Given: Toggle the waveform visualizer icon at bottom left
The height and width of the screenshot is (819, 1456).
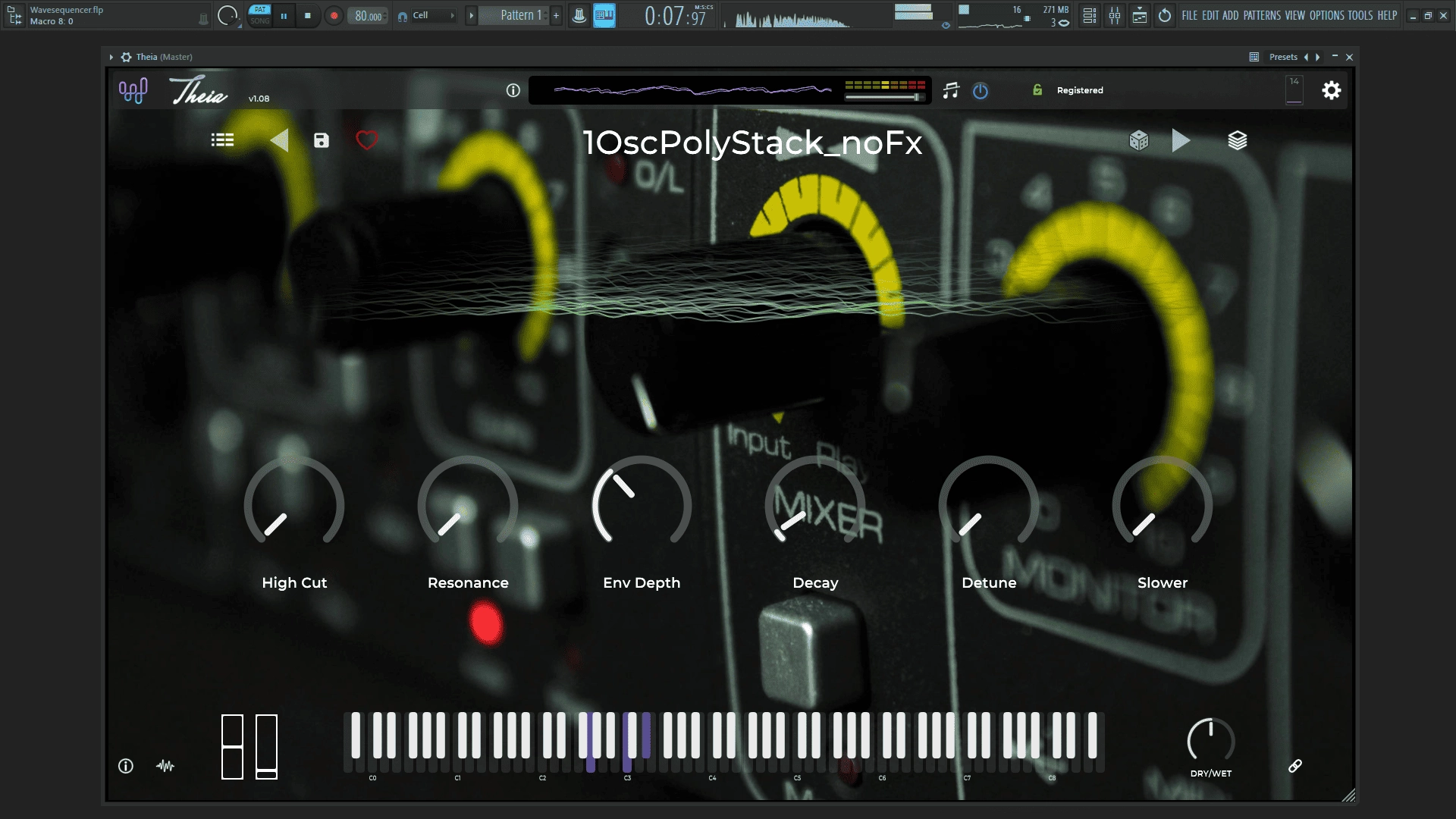Looking at the screenshot, I should [x=165, y=766].
